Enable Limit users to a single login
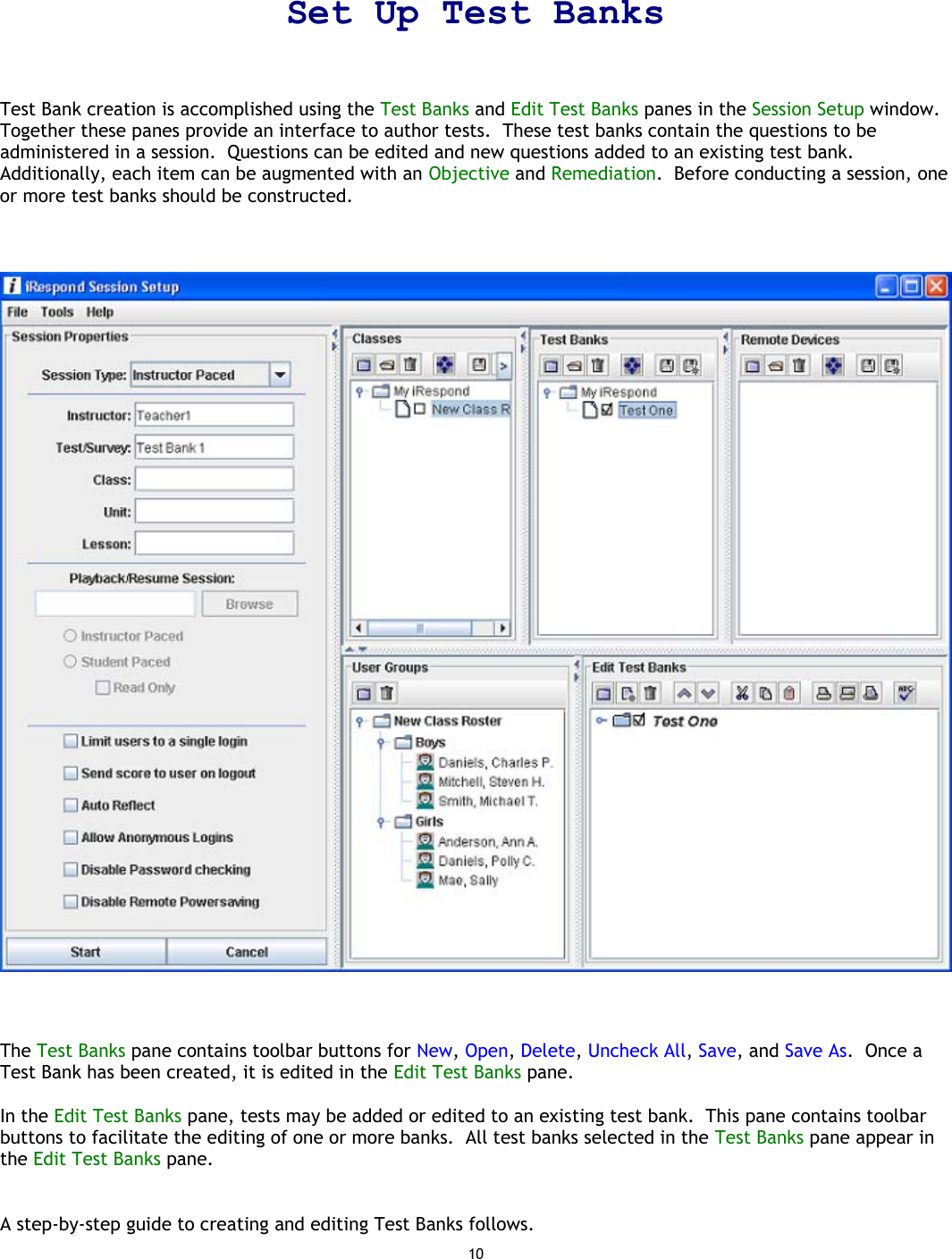 (69, 740)
